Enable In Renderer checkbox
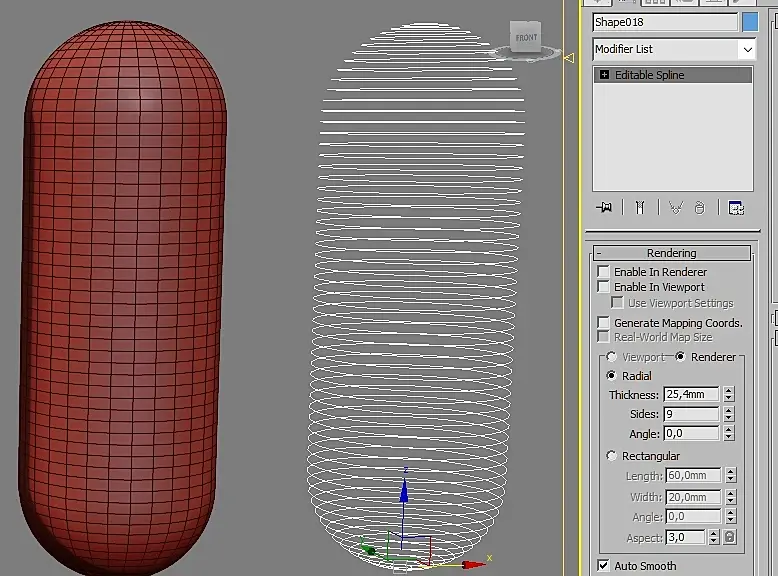 pyautogui.click(x=603, y=272)
